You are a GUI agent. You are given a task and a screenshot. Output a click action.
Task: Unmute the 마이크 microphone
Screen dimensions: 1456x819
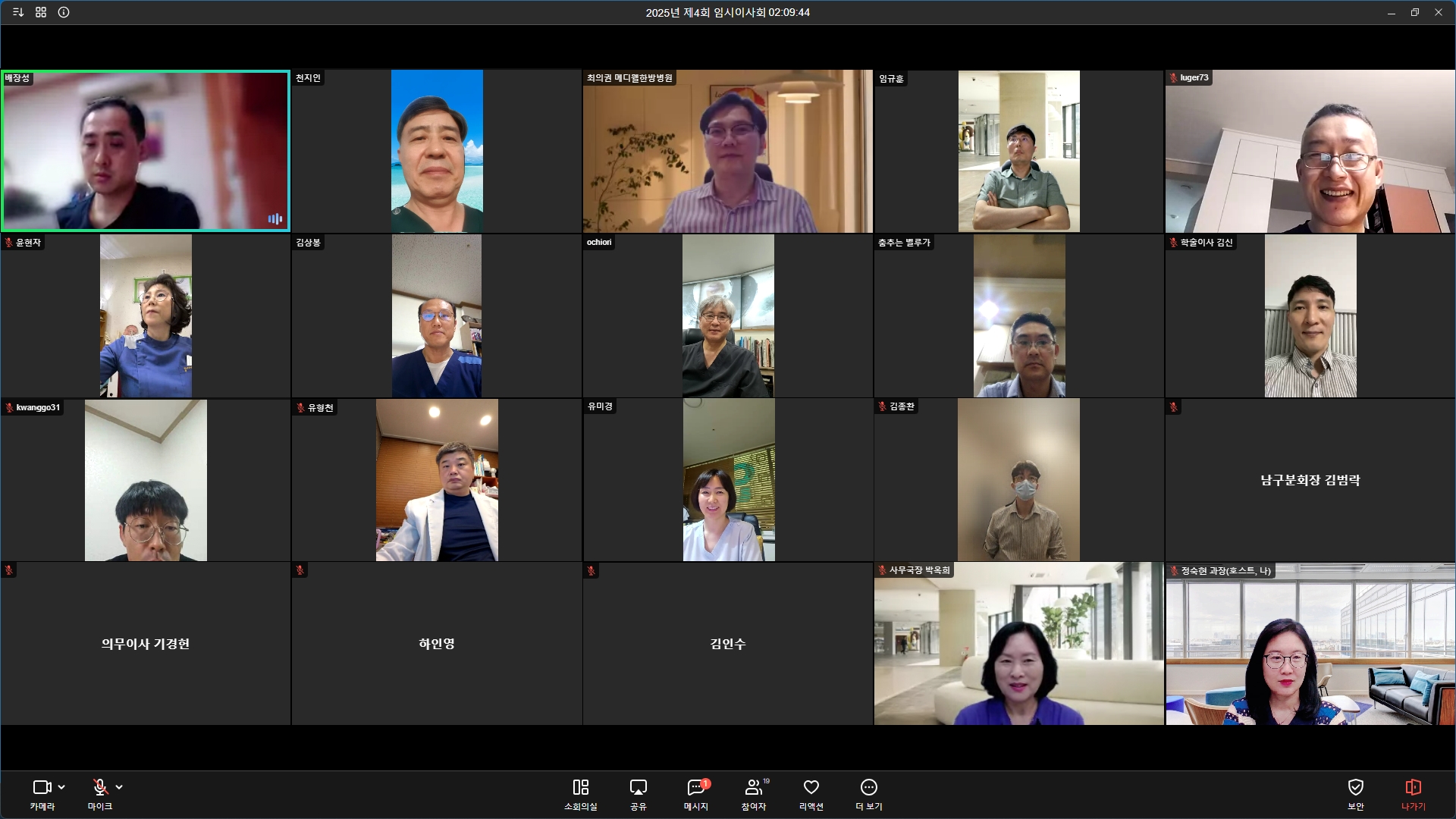click(x=99, y=788)
